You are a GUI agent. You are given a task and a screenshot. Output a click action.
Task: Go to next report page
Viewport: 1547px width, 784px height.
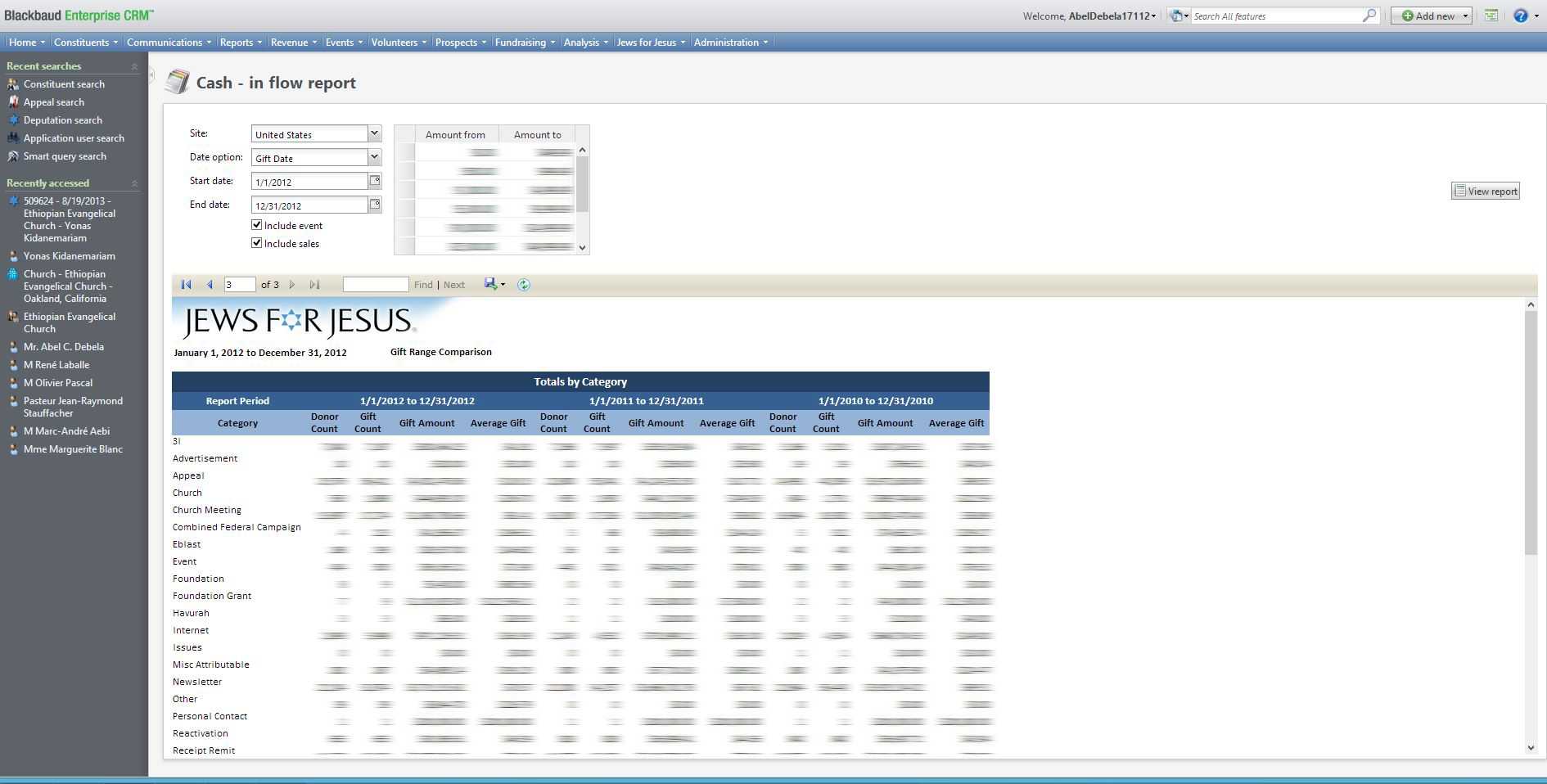coord(292,285)
